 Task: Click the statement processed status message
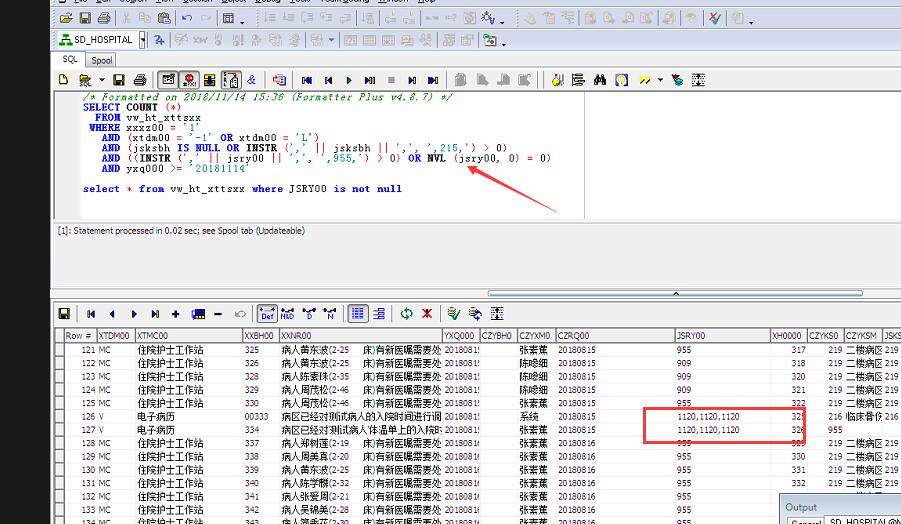181,231
